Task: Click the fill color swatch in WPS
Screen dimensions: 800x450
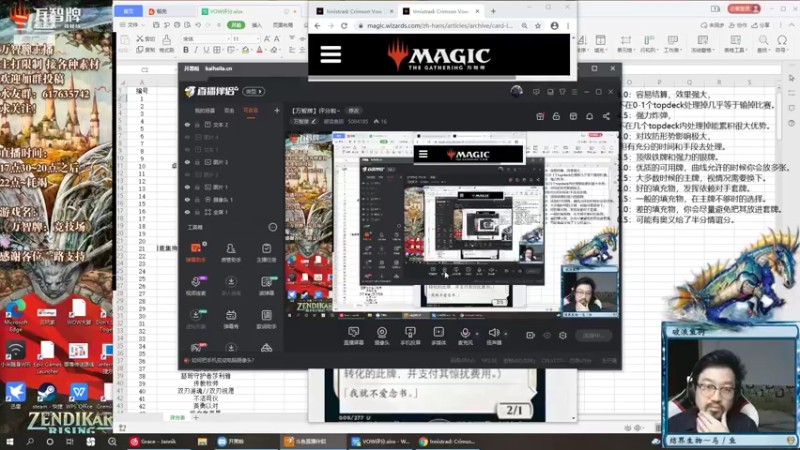Action: click(x=245, y=50)
